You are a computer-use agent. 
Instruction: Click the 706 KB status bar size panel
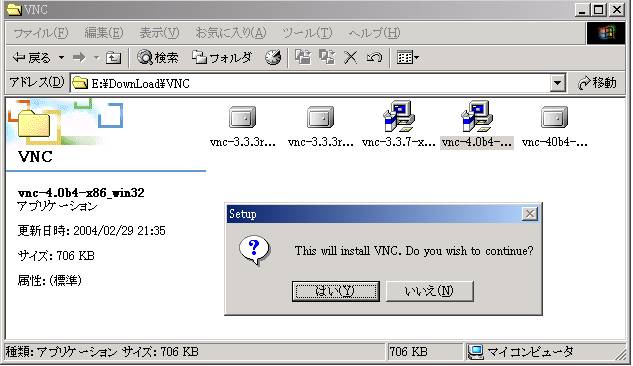(424, 352)
